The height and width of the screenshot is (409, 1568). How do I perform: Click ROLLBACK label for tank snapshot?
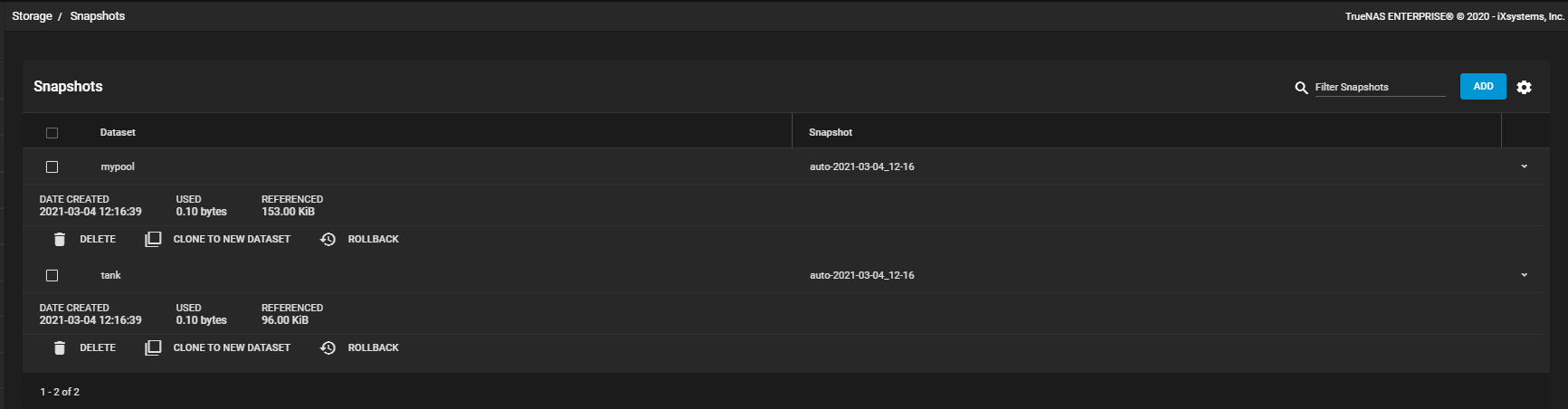pos(373,347)
